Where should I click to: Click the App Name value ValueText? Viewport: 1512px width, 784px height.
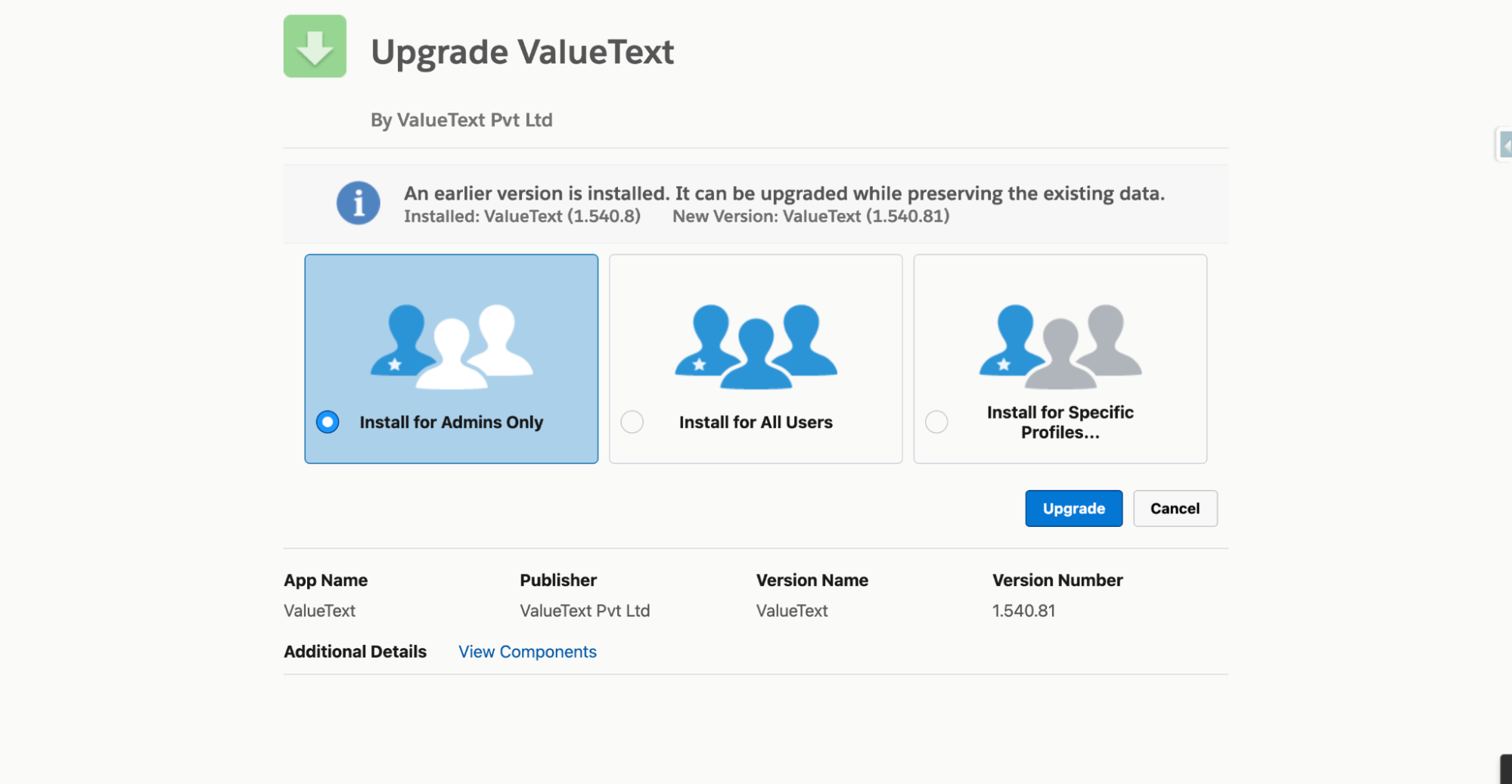[319, 611]
